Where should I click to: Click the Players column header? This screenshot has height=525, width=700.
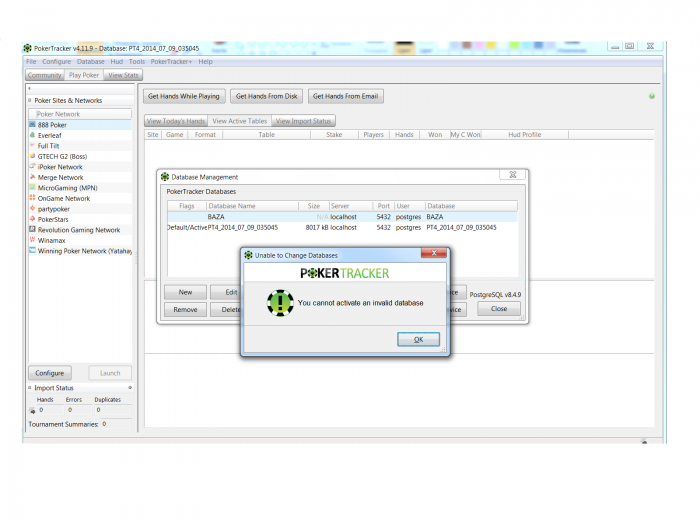[x=374, y=134]
